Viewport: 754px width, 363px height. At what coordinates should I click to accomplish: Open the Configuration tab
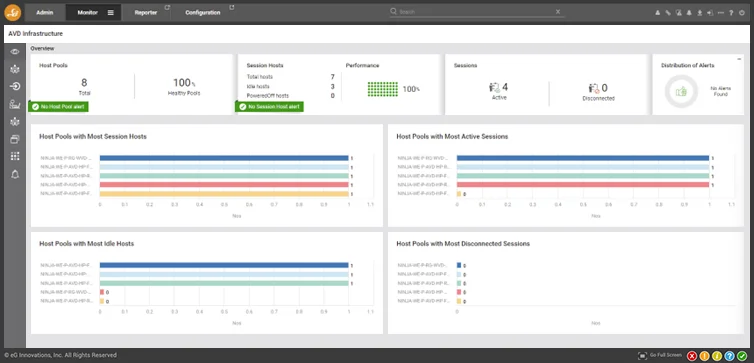tap(203, 13)
